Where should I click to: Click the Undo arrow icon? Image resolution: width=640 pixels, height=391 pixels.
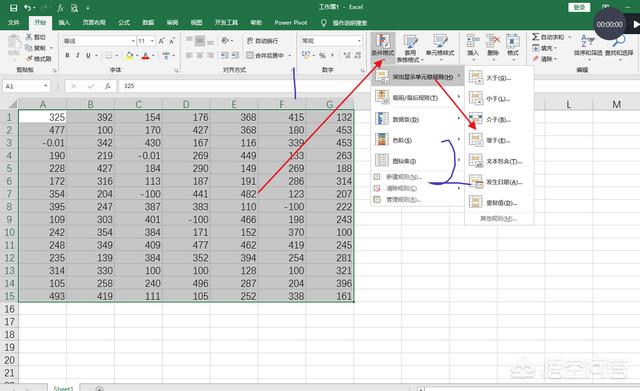(27, 8)
